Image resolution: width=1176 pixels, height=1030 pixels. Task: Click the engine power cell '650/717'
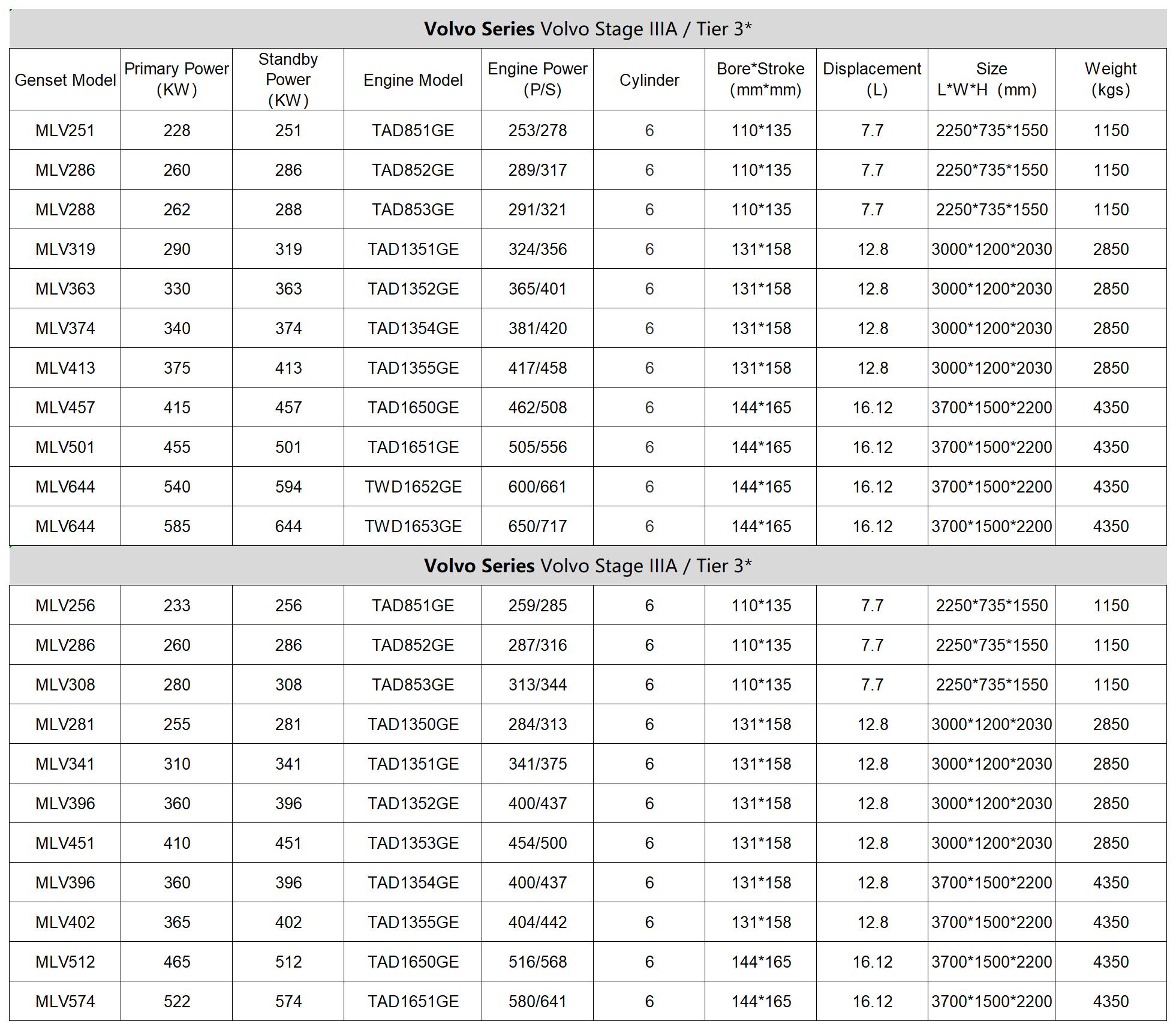(537, 526)
